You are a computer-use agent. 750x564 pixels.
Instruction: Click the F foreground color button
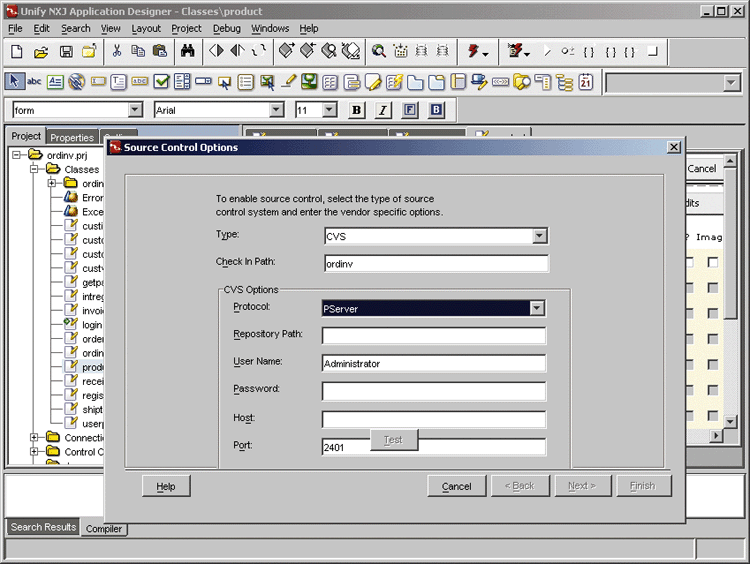409,110
